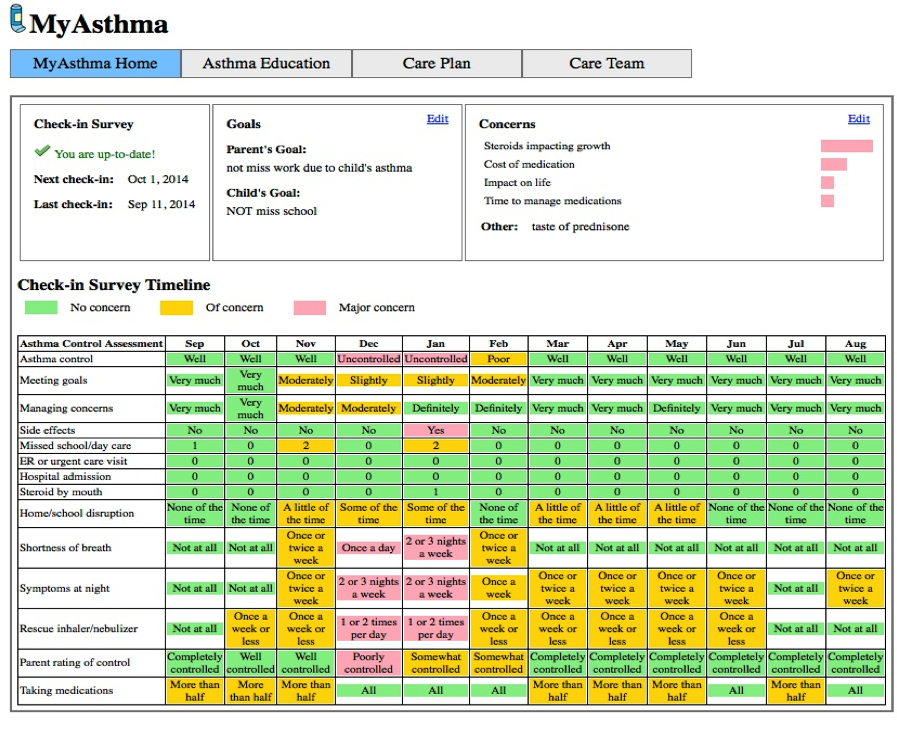The width and height of the screenshot is (897, 736).
Task: Select the Care Team tab
Action: click(606, 63)
